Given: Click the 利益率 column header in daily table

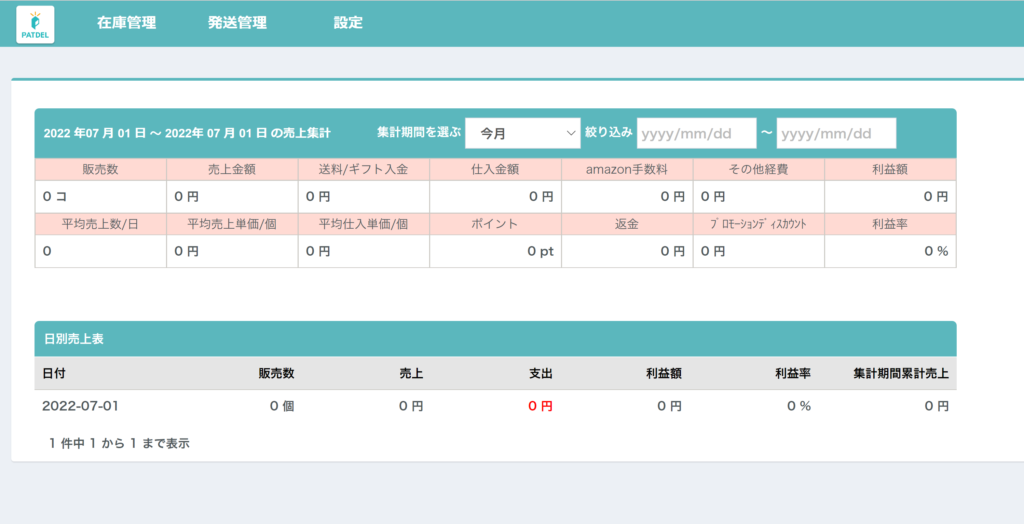Looking at the screenshot, I should 792,373.
